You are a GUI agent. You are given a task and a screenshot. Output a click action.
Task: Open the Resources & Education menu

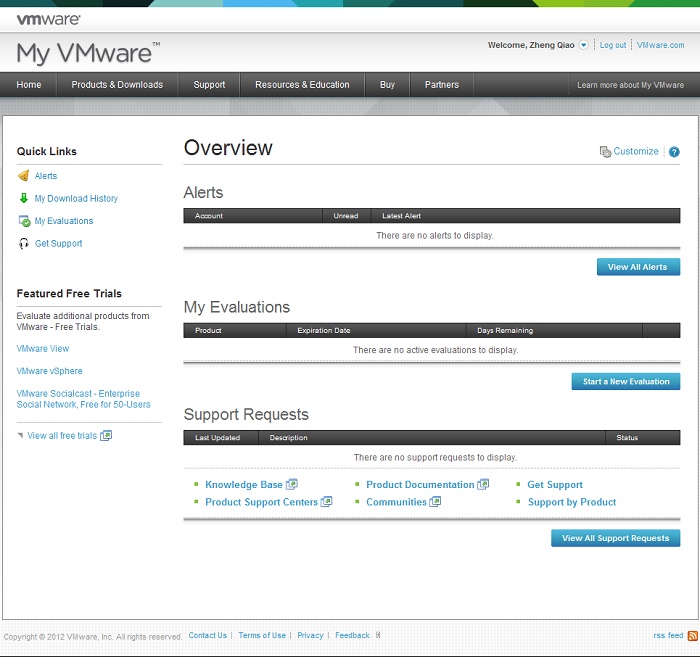click(302, 85)
